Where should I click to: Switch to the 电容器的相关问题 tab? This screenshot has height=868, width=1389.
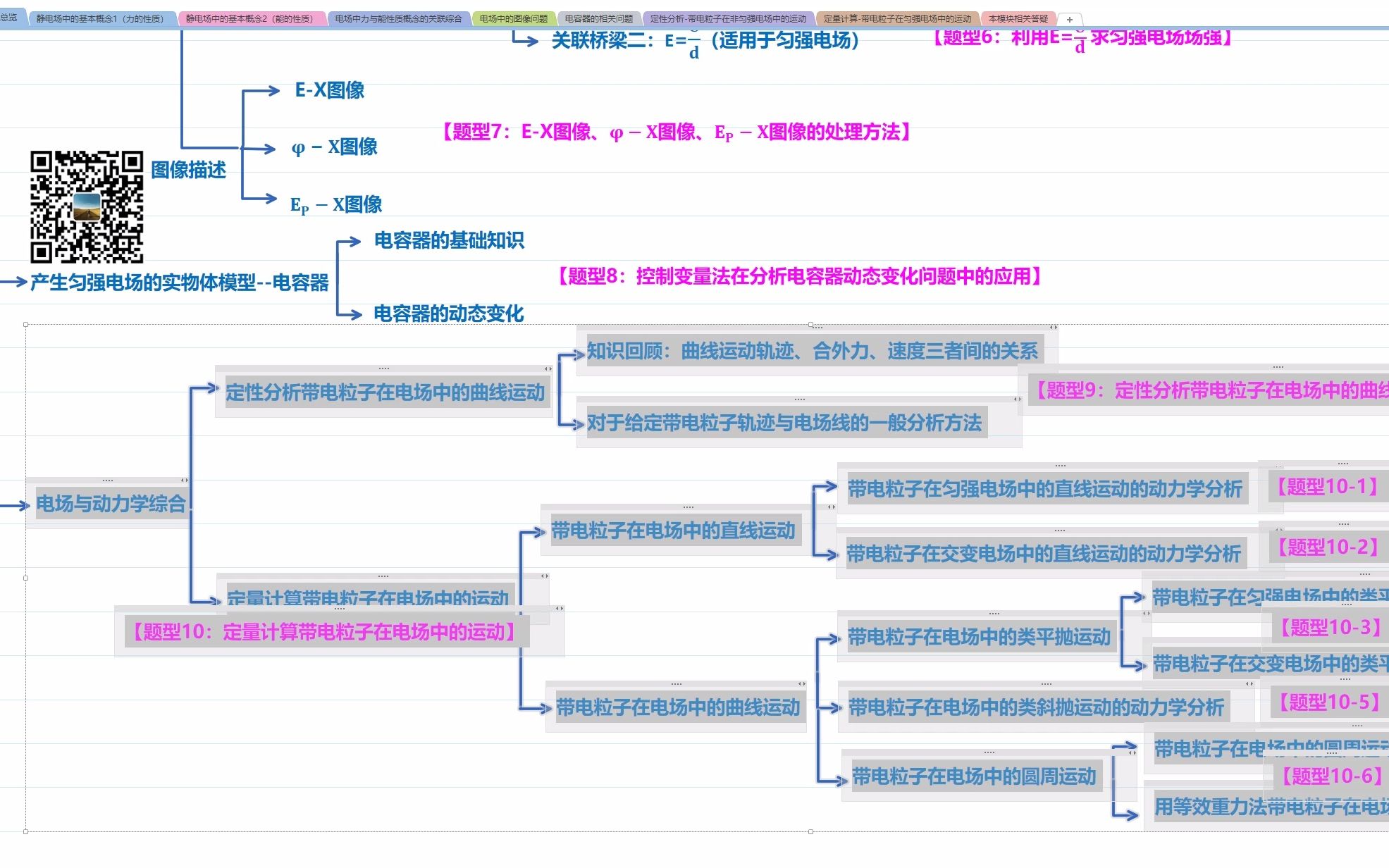[x=599, y=19]
